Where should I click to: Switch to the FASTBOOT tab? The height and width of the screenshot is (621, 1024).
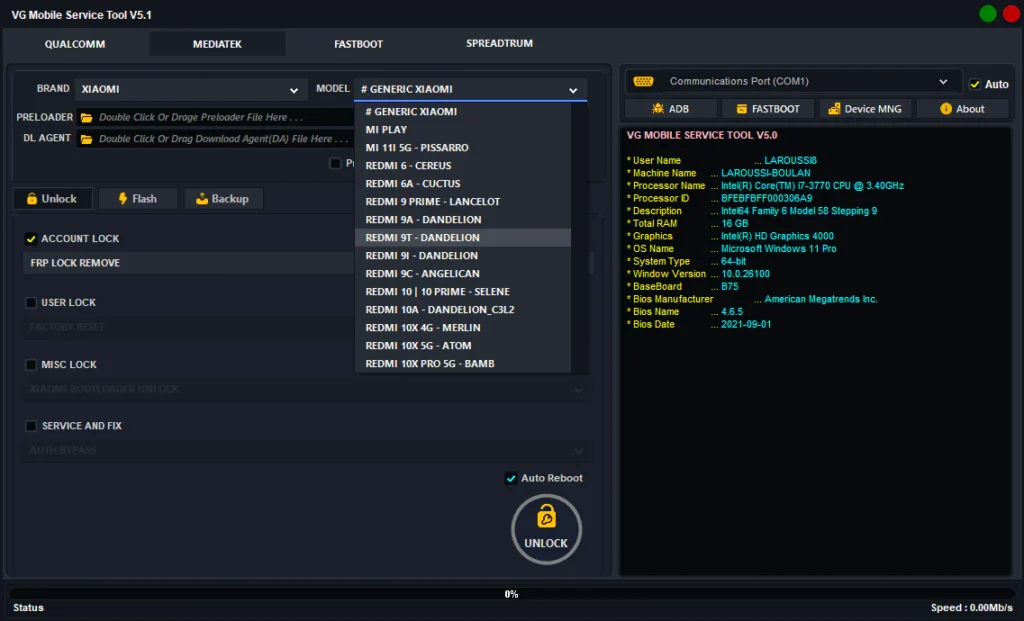[x=359, y=44]
